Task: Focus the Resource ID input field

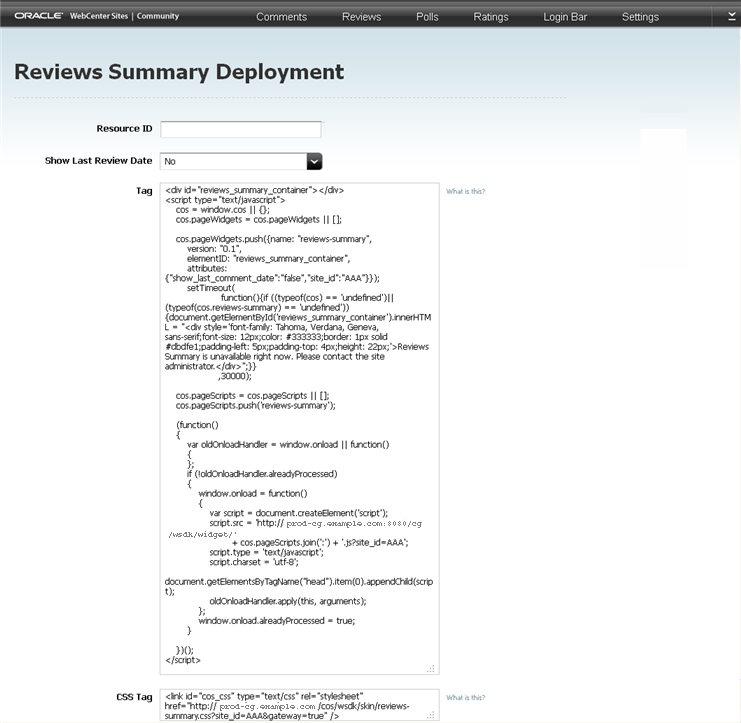Action: (241, 129)
